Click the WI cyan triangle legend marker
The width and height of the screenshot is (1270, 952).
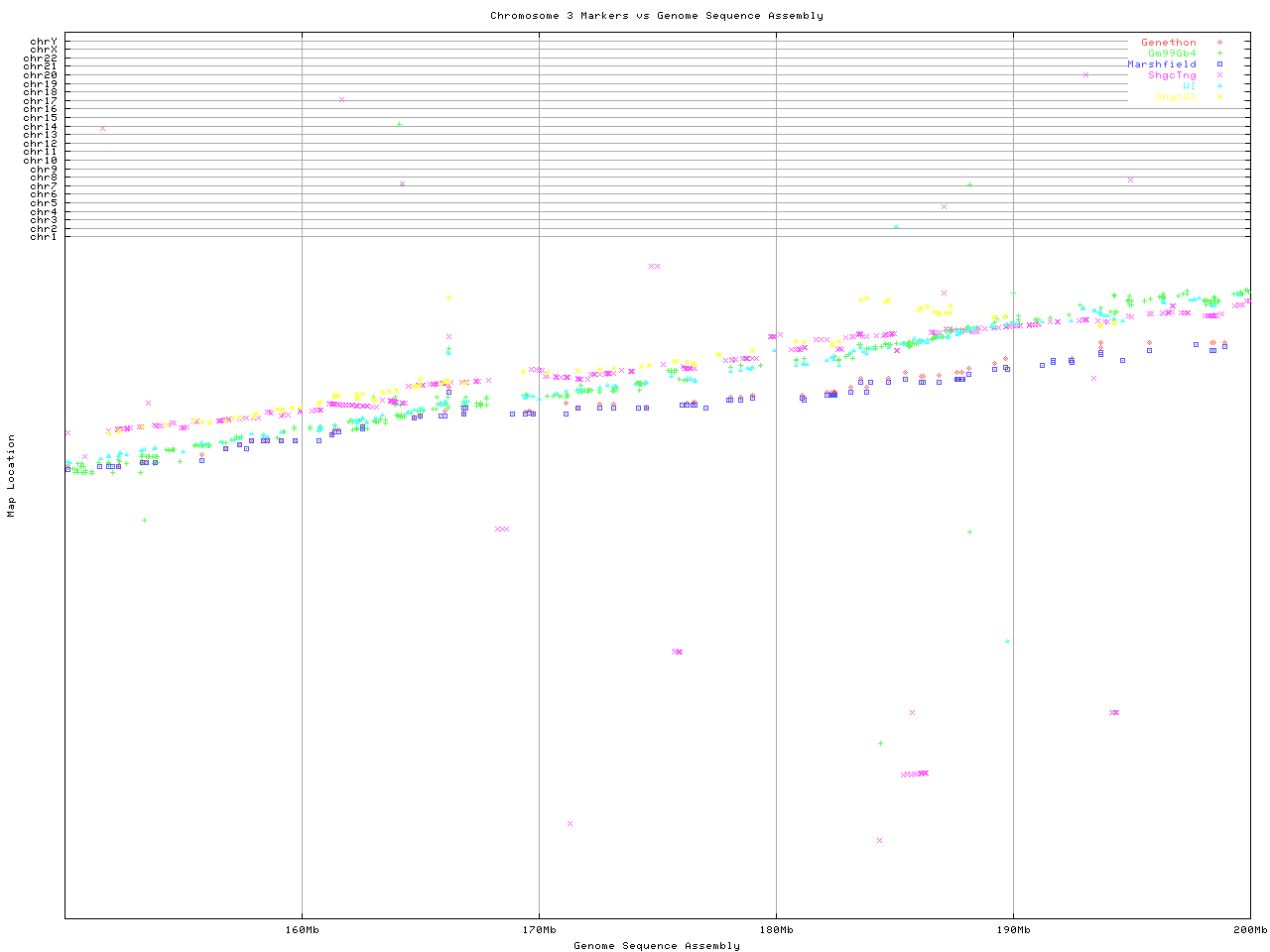click(x=1219, y=86)
